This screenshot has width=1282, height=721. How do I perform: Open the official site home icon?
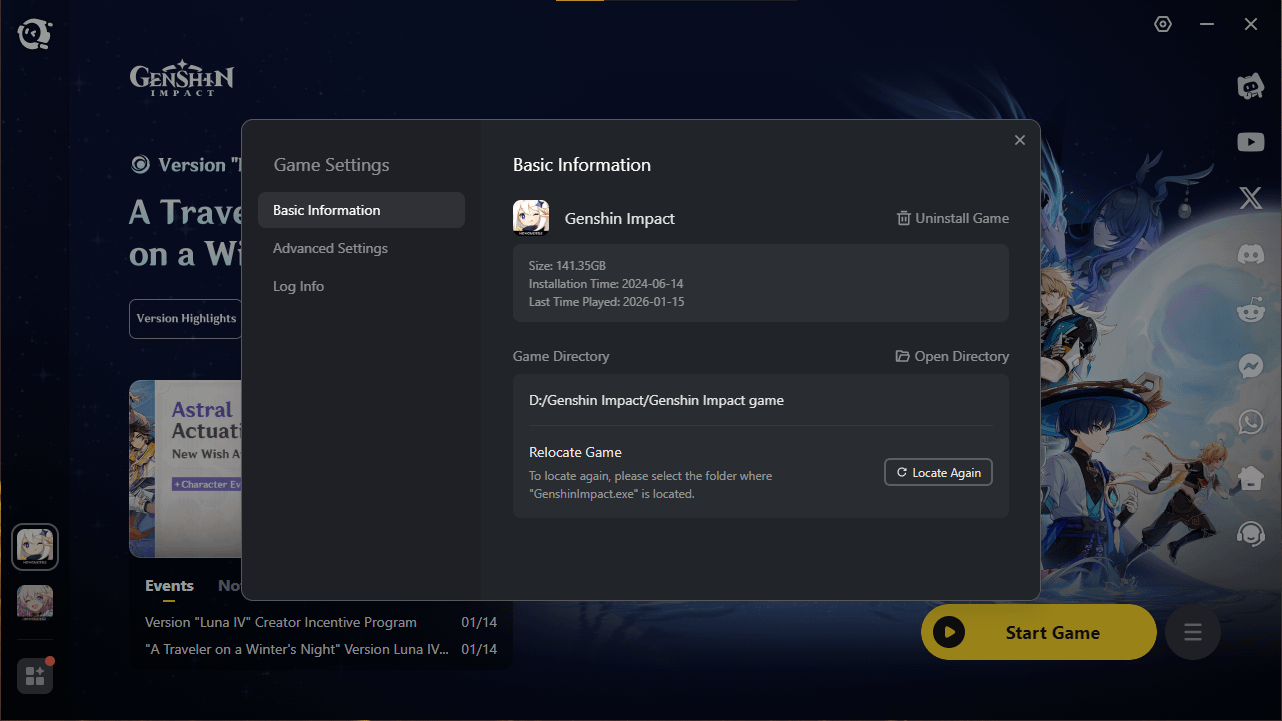click(x=1250, y=478)
